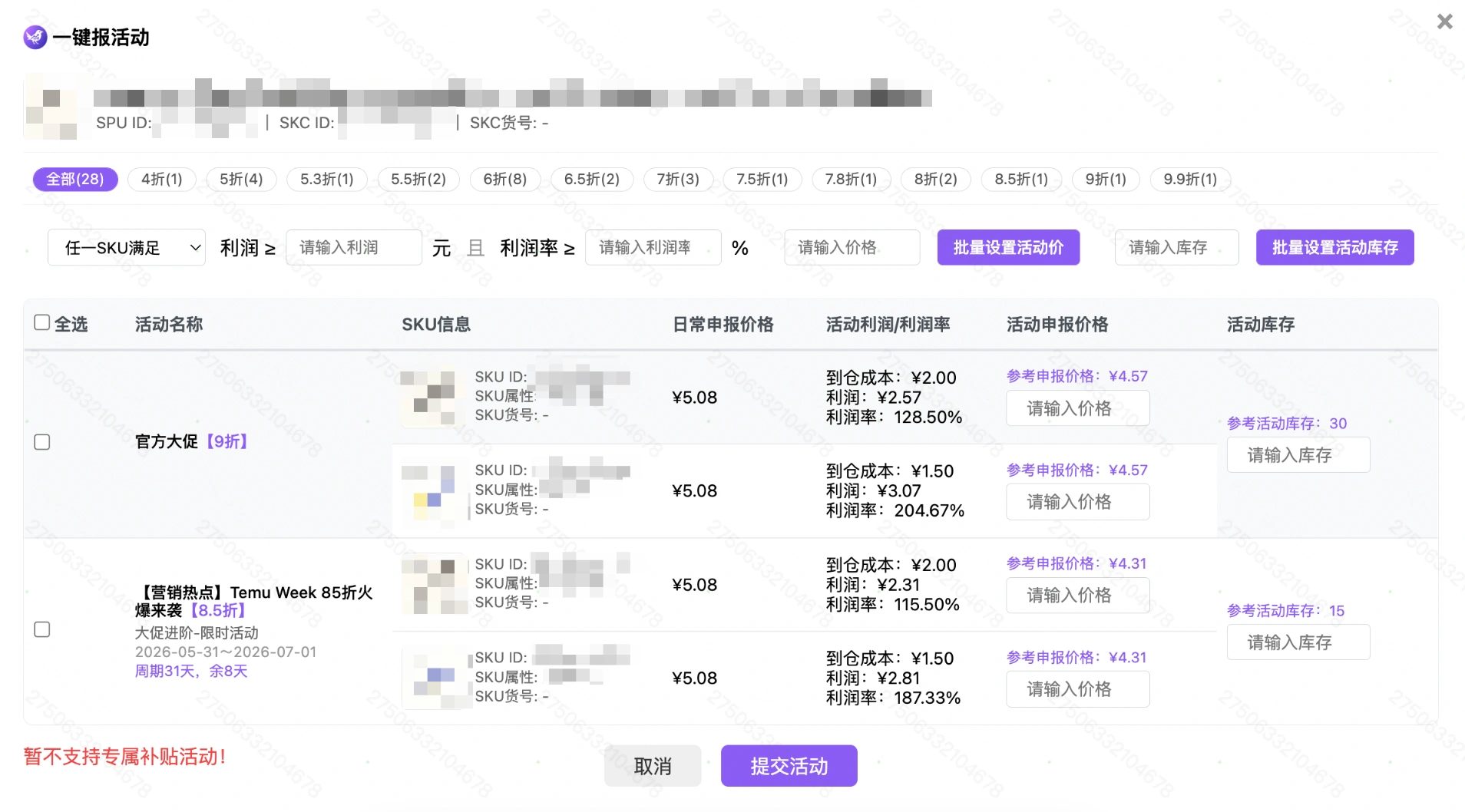Click 批量设置活动库存 button
The width and height of the screenshot is (1465, 812).
point(1335,248)
